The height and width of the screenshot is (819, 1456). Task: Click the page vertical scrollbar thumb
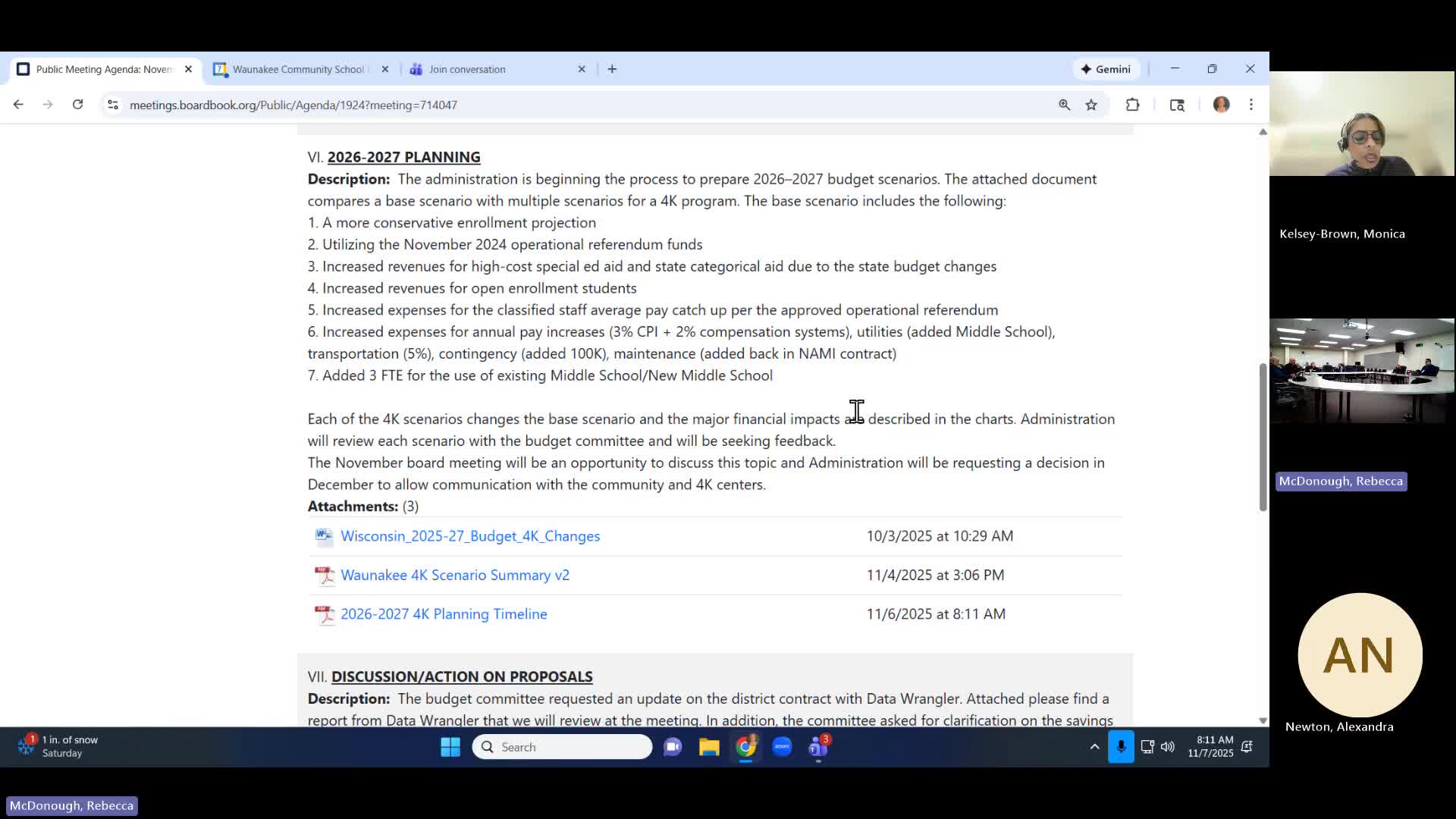coord(1263,436)
